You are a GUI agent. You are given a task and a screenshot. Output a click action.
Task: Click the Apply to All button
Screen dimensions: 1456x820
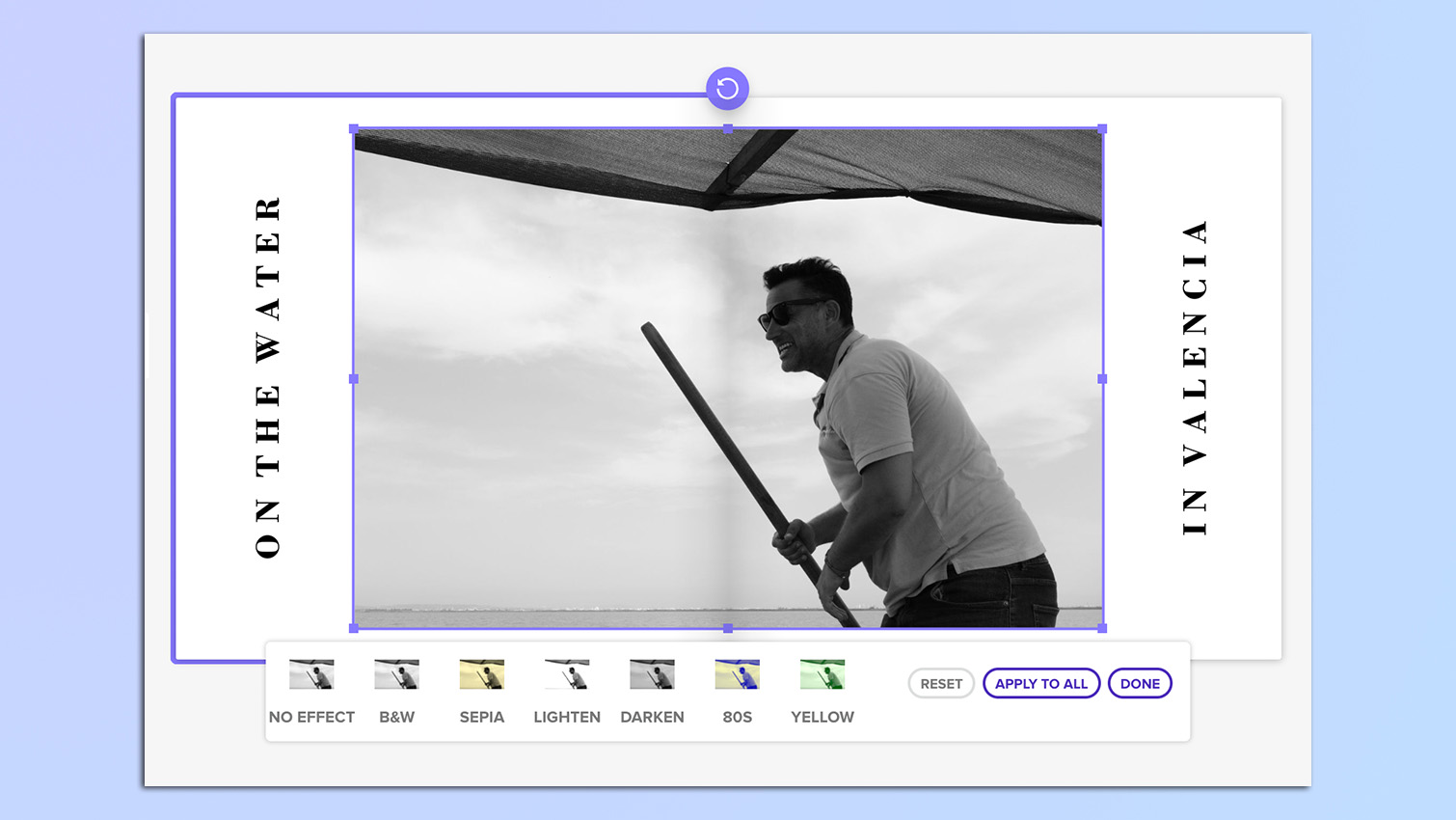[x=1041, y=683]
